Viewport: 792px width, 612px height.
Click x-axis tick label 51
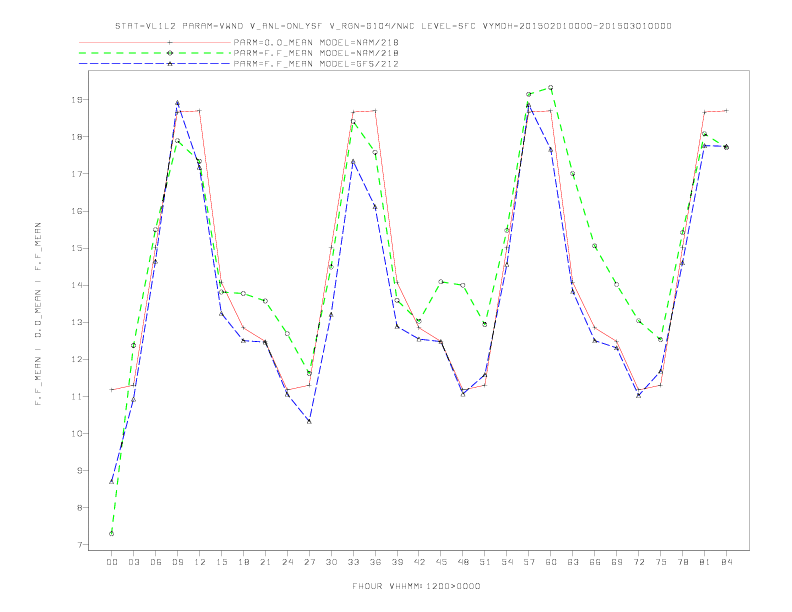[485, 562]
